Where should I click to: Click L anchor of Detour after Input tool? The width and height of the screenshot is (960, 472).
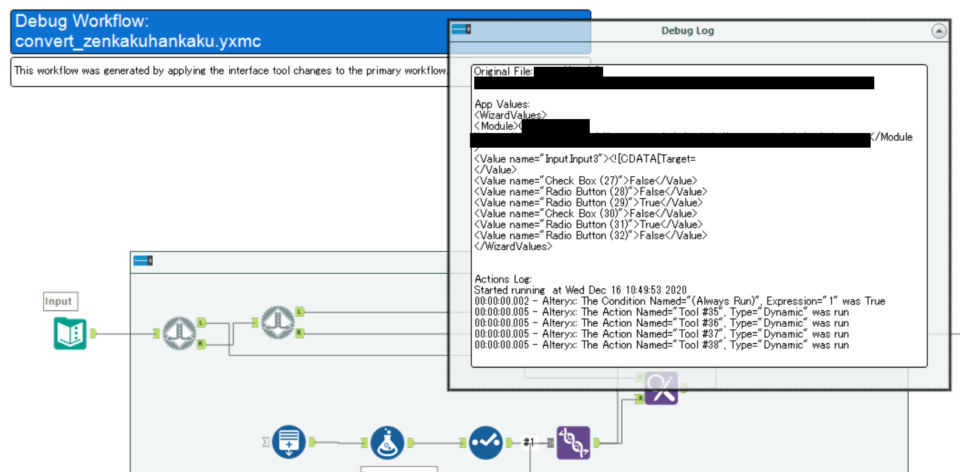tap(201, 321)
